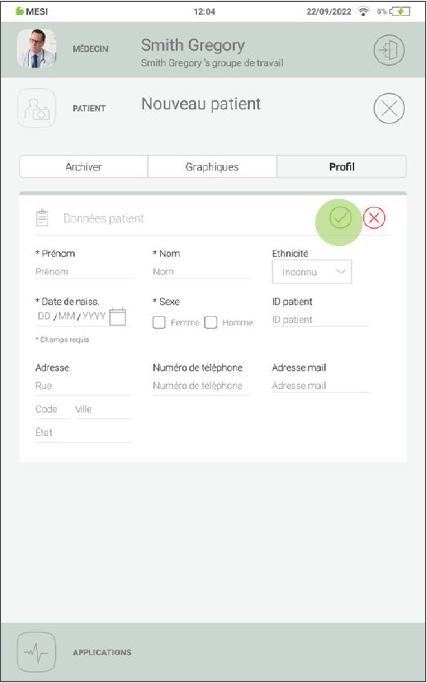Focus the ID patient input field

321,320
